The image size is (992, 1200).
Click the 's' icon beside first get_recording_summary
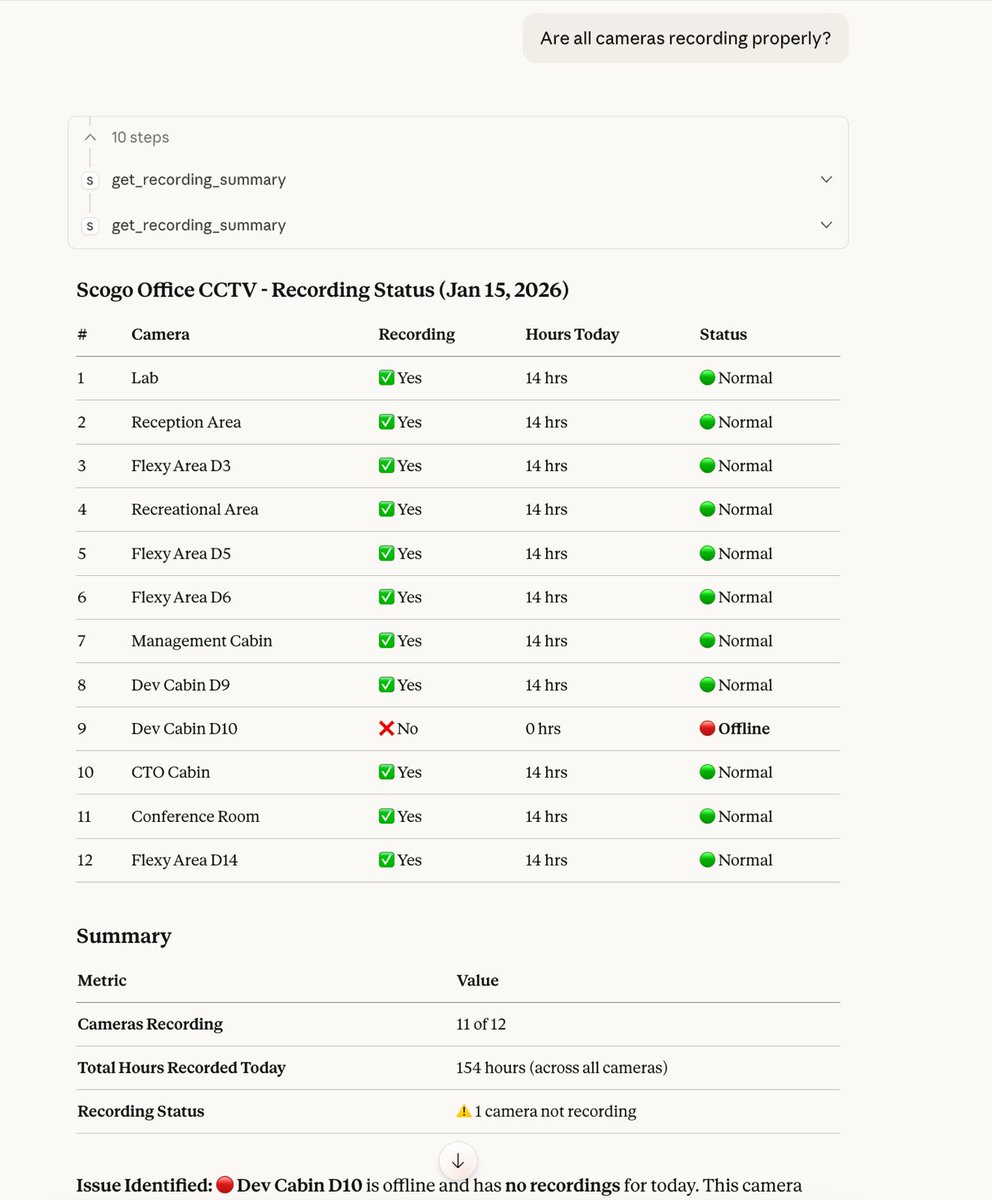click(90, 180)
